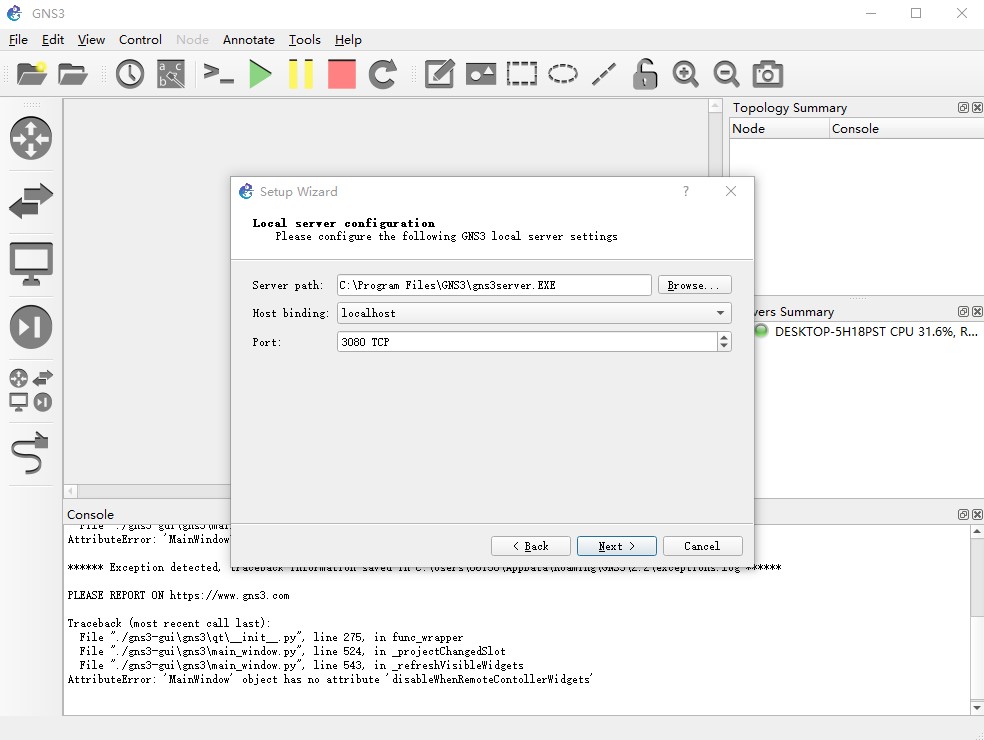984x740 pixels.
Task: Take a screenshot with camera icon
Action: point(767,73)
